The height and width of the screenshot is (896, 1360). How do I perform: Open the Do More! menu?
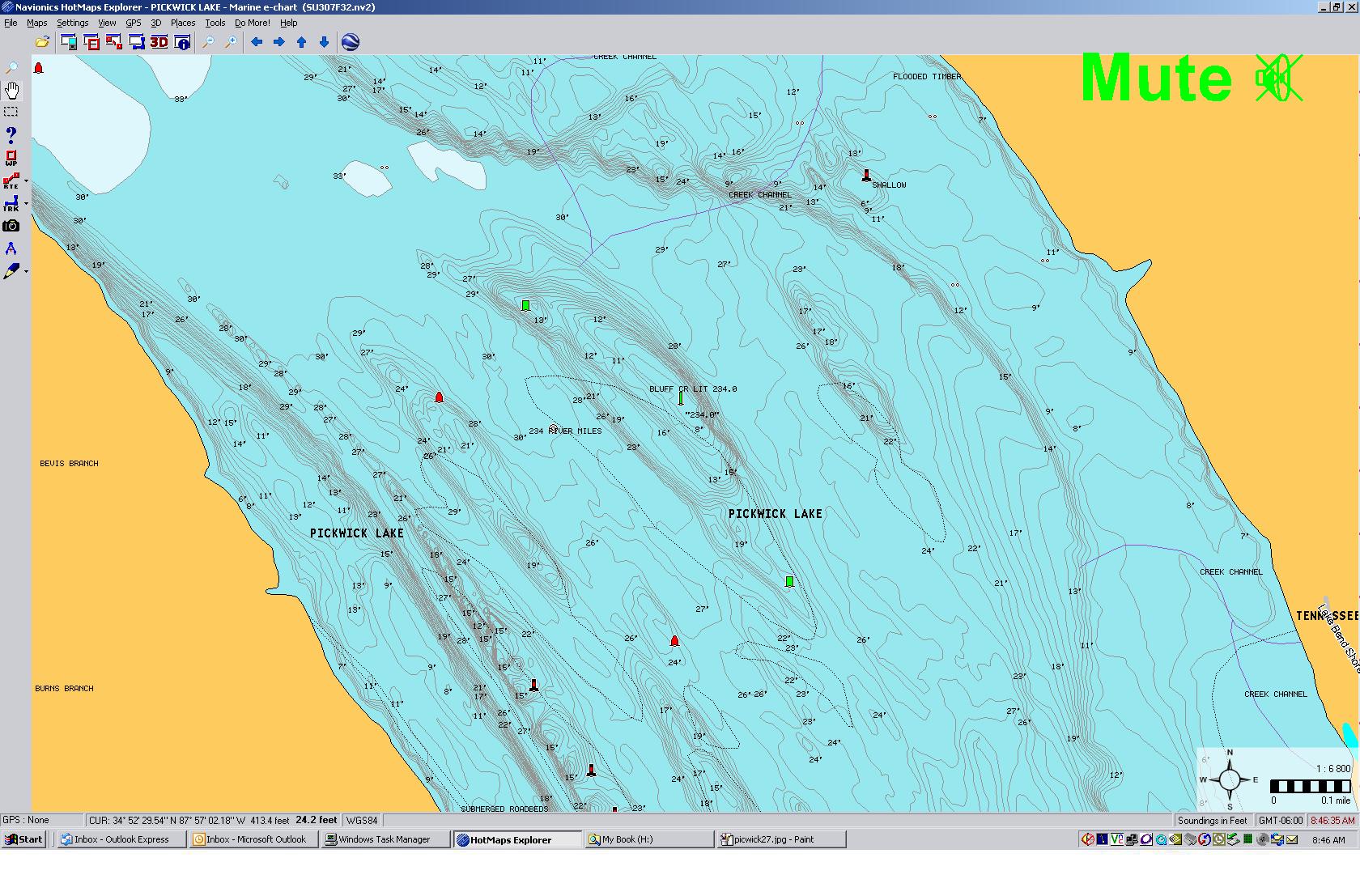252,23
